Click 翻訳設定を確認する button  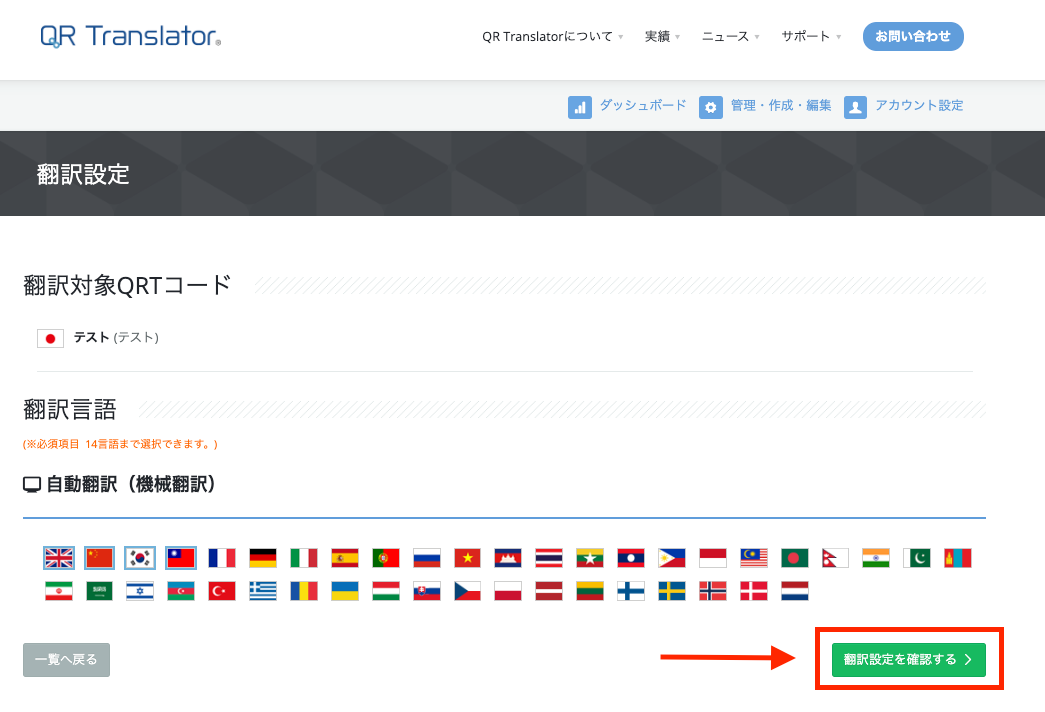click(908, 660)
